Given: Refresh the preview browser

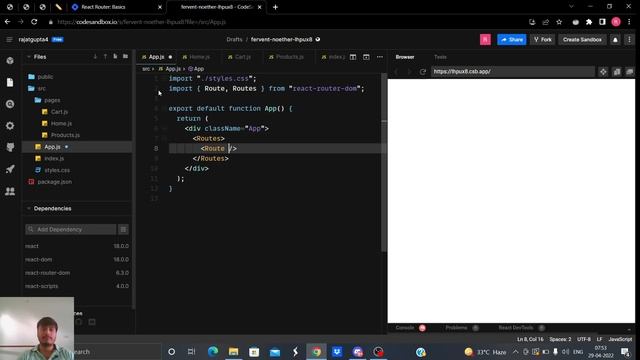Looking at the screenshot, I should [422, 72].
